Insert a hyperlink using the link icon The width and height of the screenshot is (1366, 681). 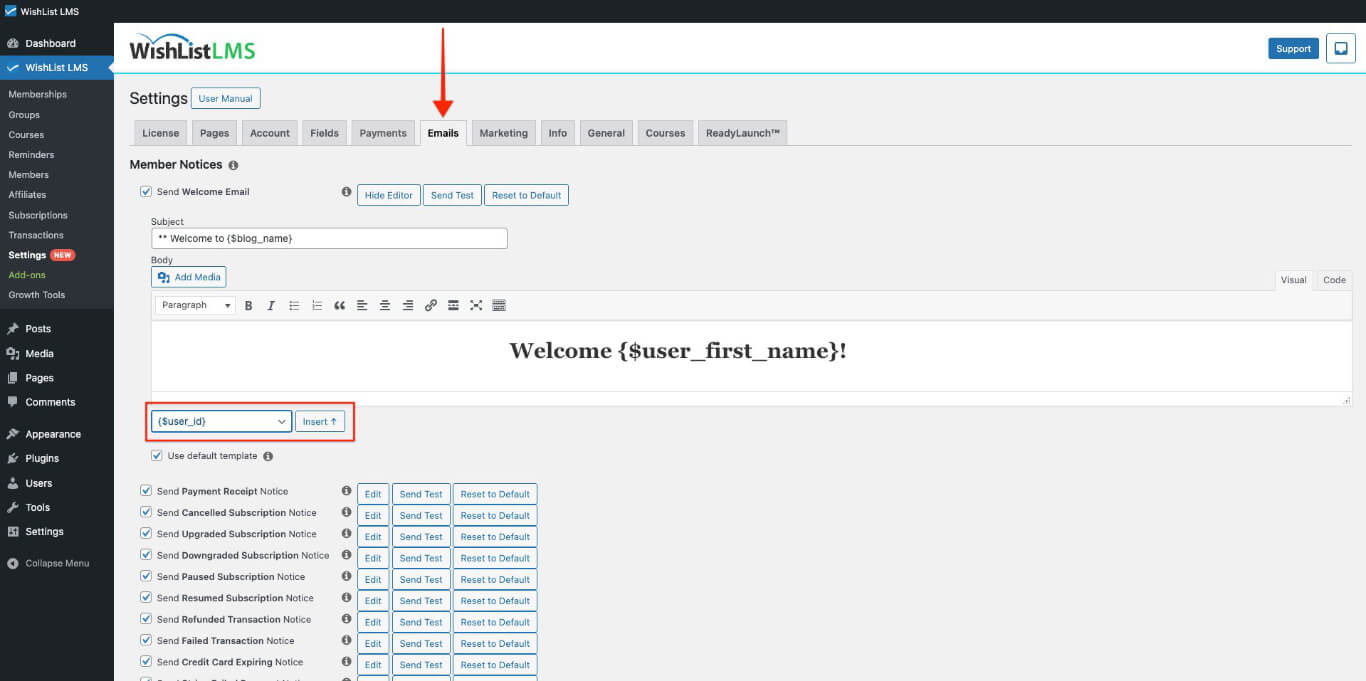[431, 305]
